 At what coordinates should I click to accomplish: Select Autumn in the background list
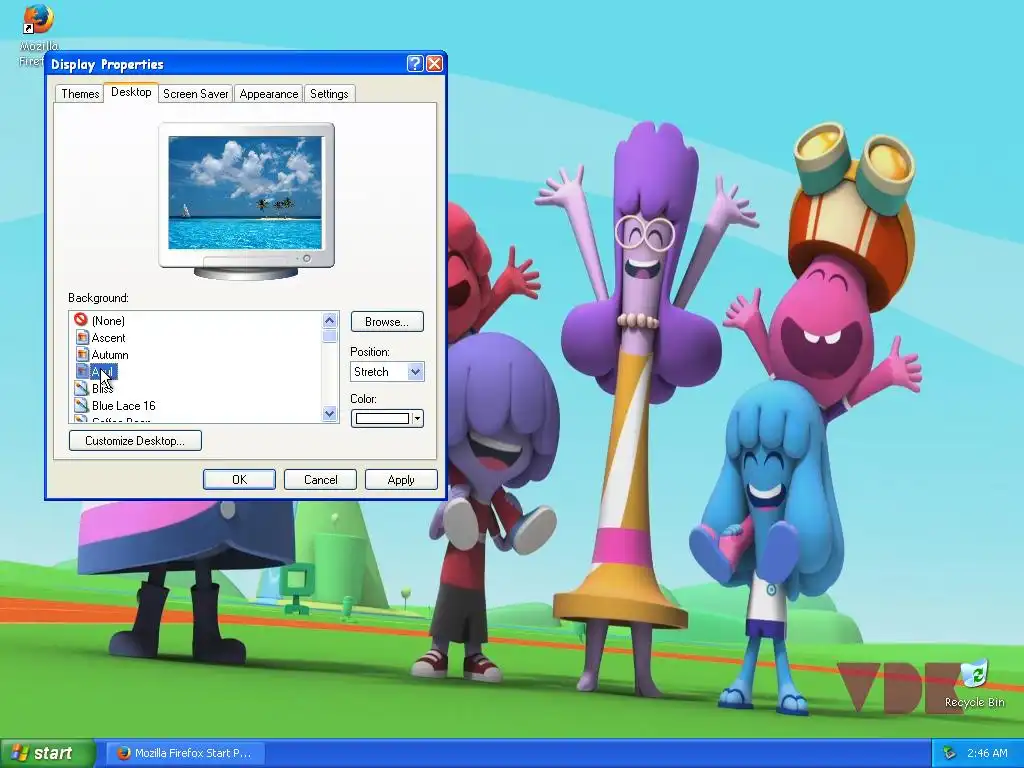tap(110, 355)
